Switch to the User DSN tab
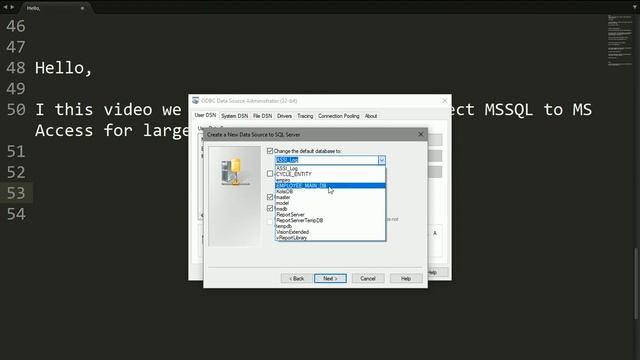Viewport: 640px width, 360px height. point(205,116)
